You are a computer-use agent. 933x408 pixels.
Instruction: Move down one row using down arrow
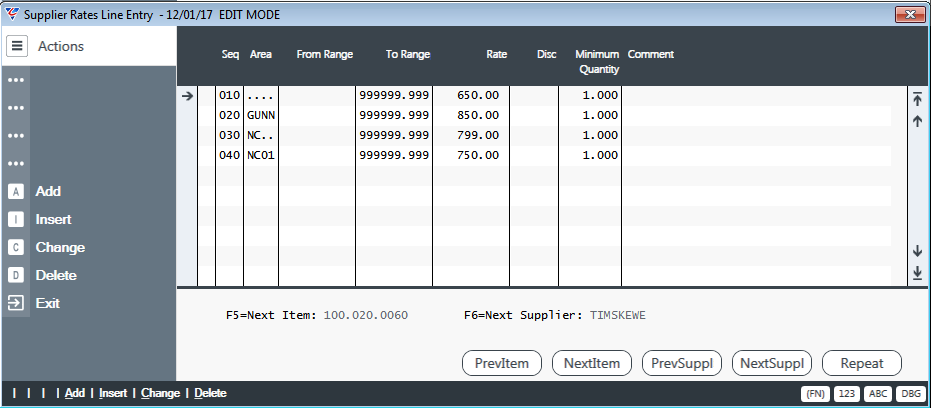(x=917, y=251)
